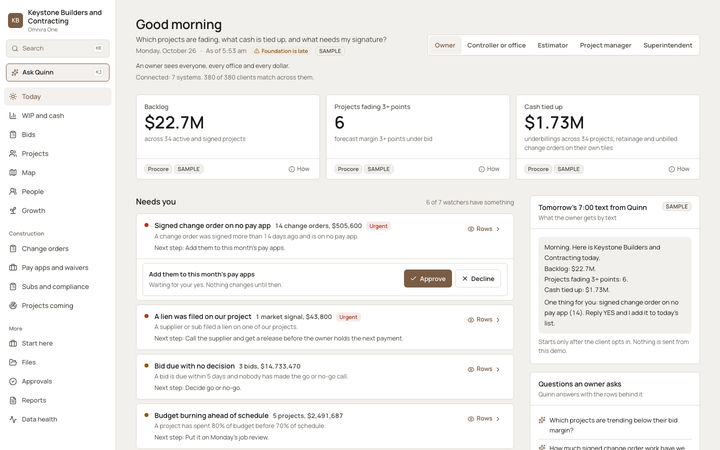Click the eye icon on Bid due row
720x450 pixels.
[470, 369]
